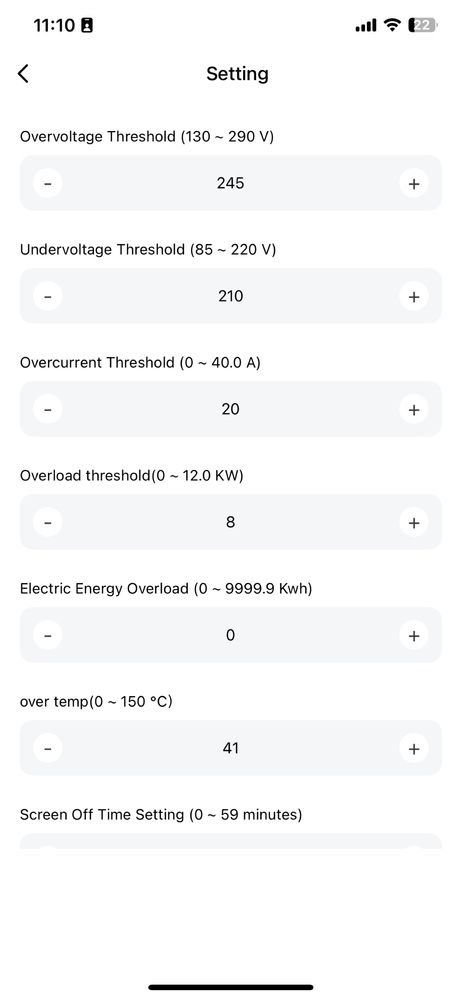Decrease Electric Energy Overload with minus icon
Viewport: 462px width, 999px height.
point(48,635)
